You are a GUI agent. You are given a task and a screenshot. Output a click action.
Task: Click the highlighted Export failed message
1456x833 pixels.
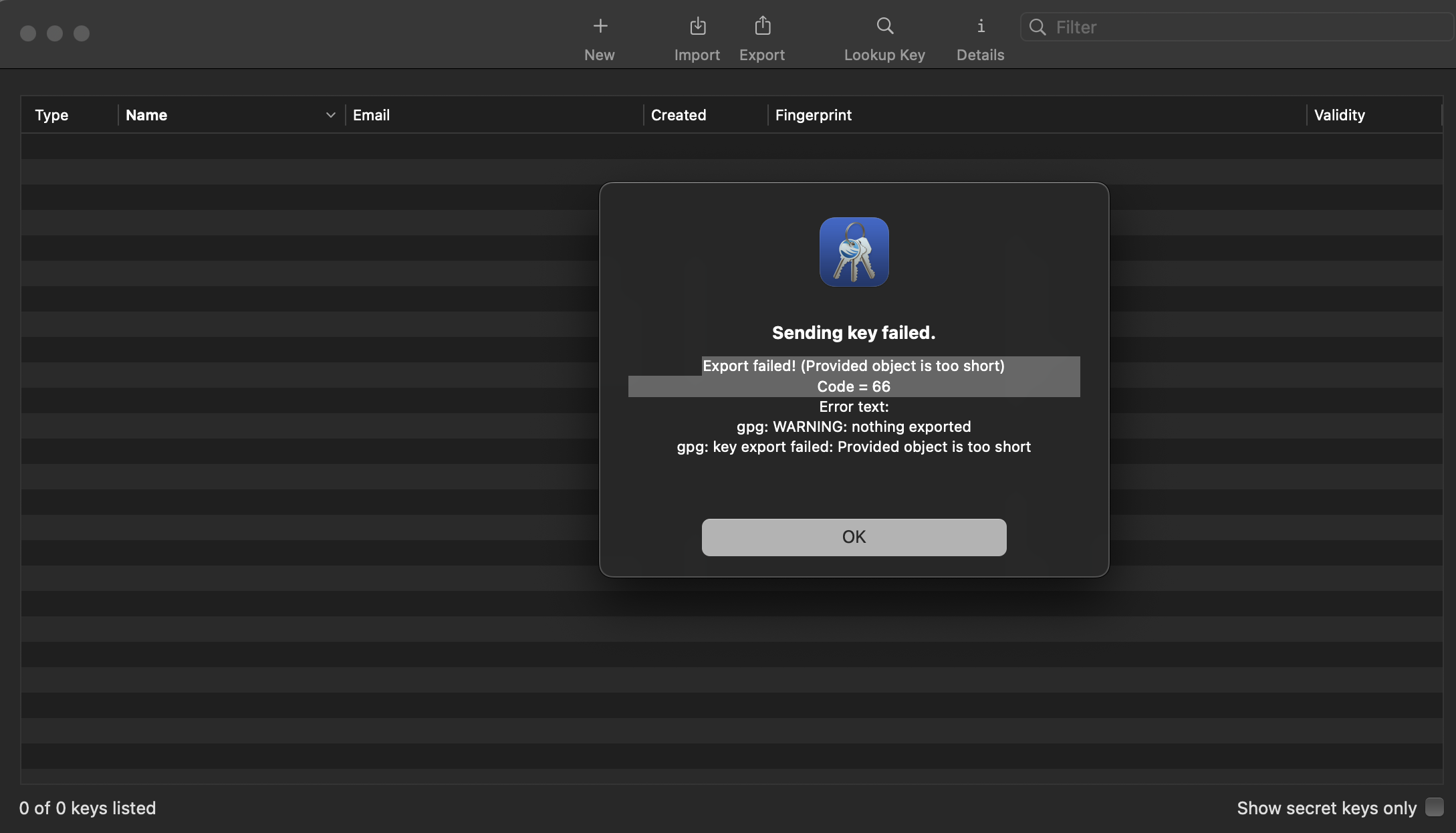pos(854,366)
